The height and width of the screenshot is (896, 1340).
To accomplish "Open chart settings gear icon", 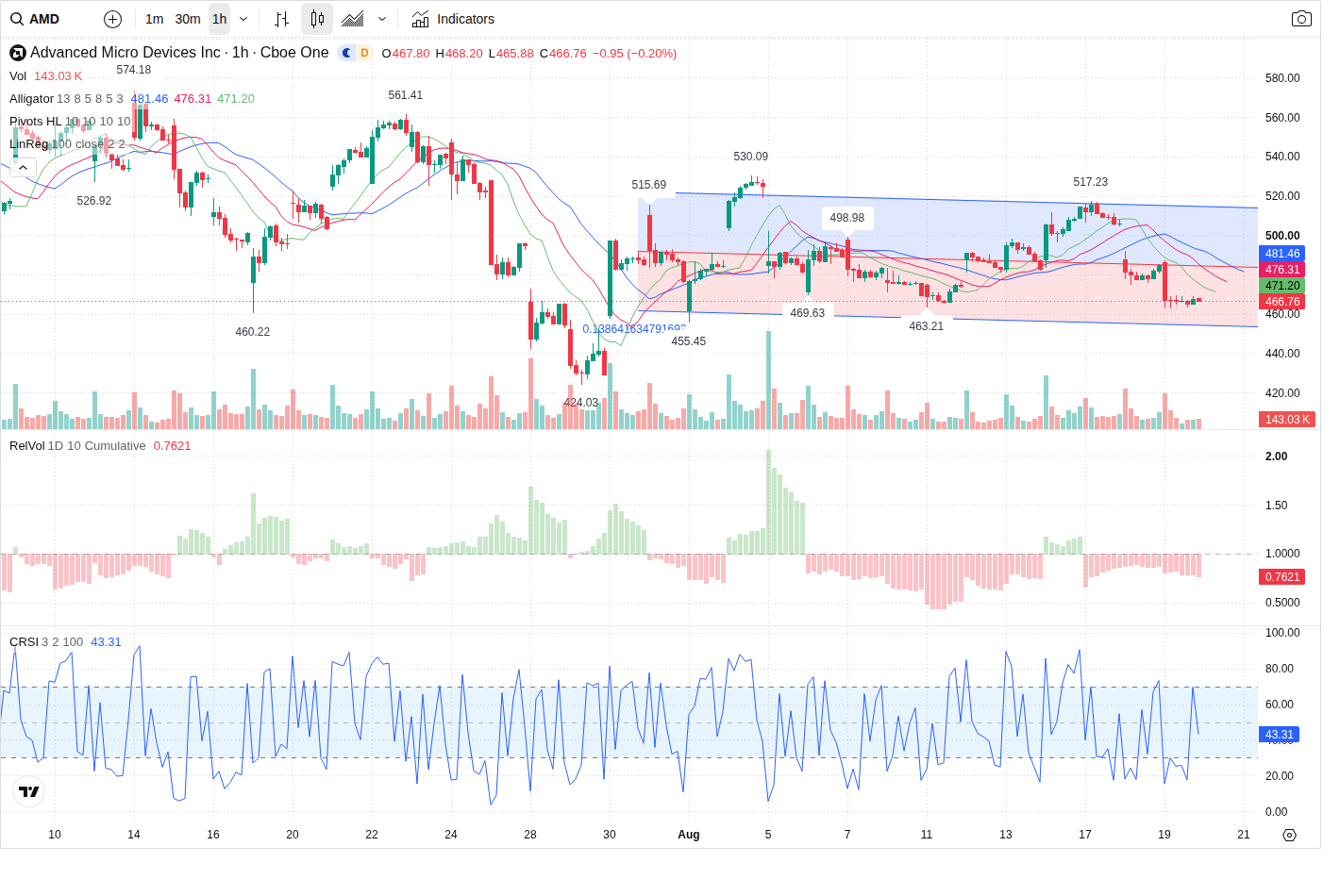I will [1289, 835].
